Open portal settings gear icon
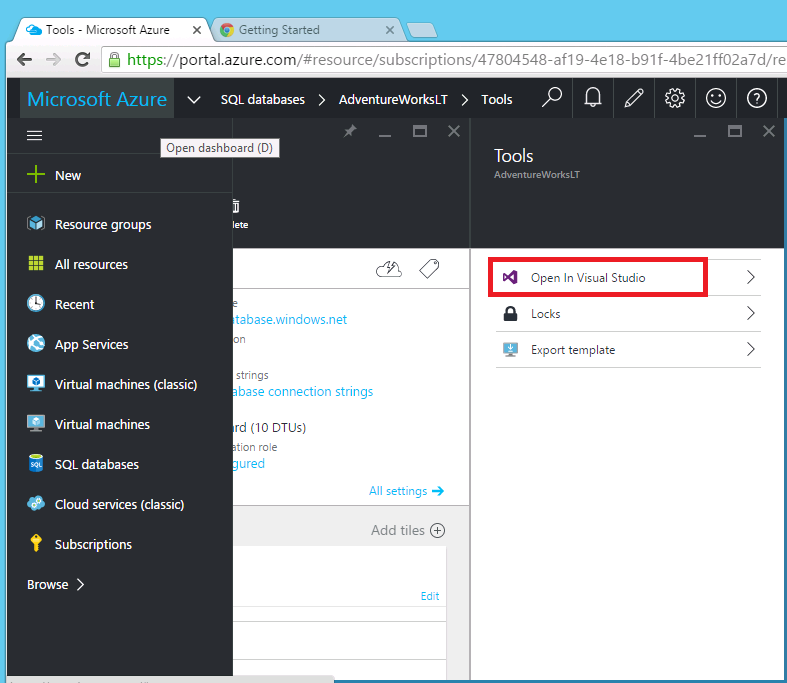The height and width of the screenshot is (683, 787). click(x=675, y=98)
